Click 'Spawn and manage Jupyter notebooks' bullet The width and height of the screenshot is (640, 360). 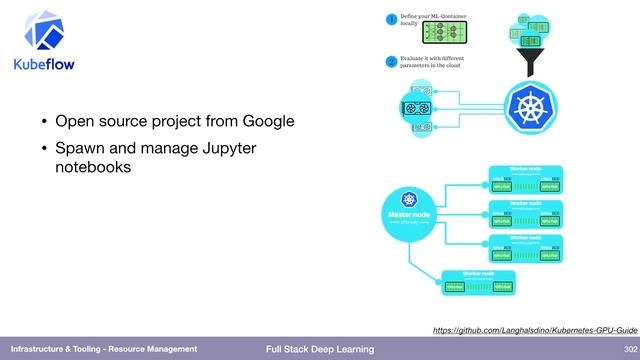click(156, 158)
